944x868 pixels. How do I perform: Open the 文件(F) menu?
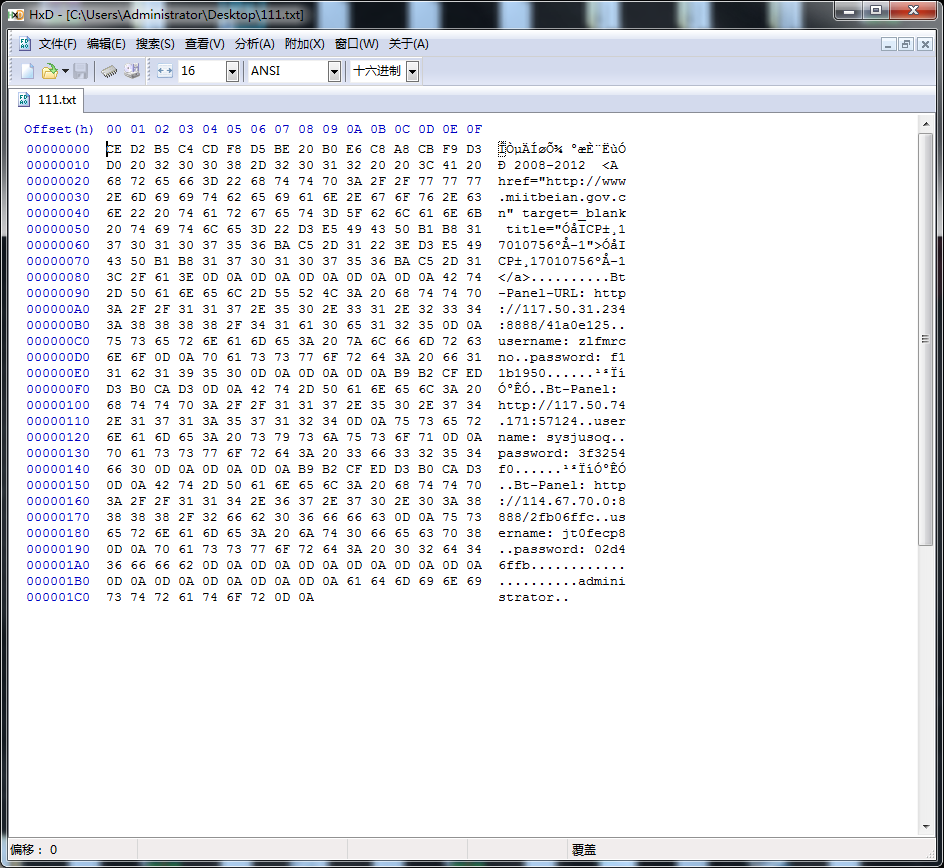(x=58, y=44)
